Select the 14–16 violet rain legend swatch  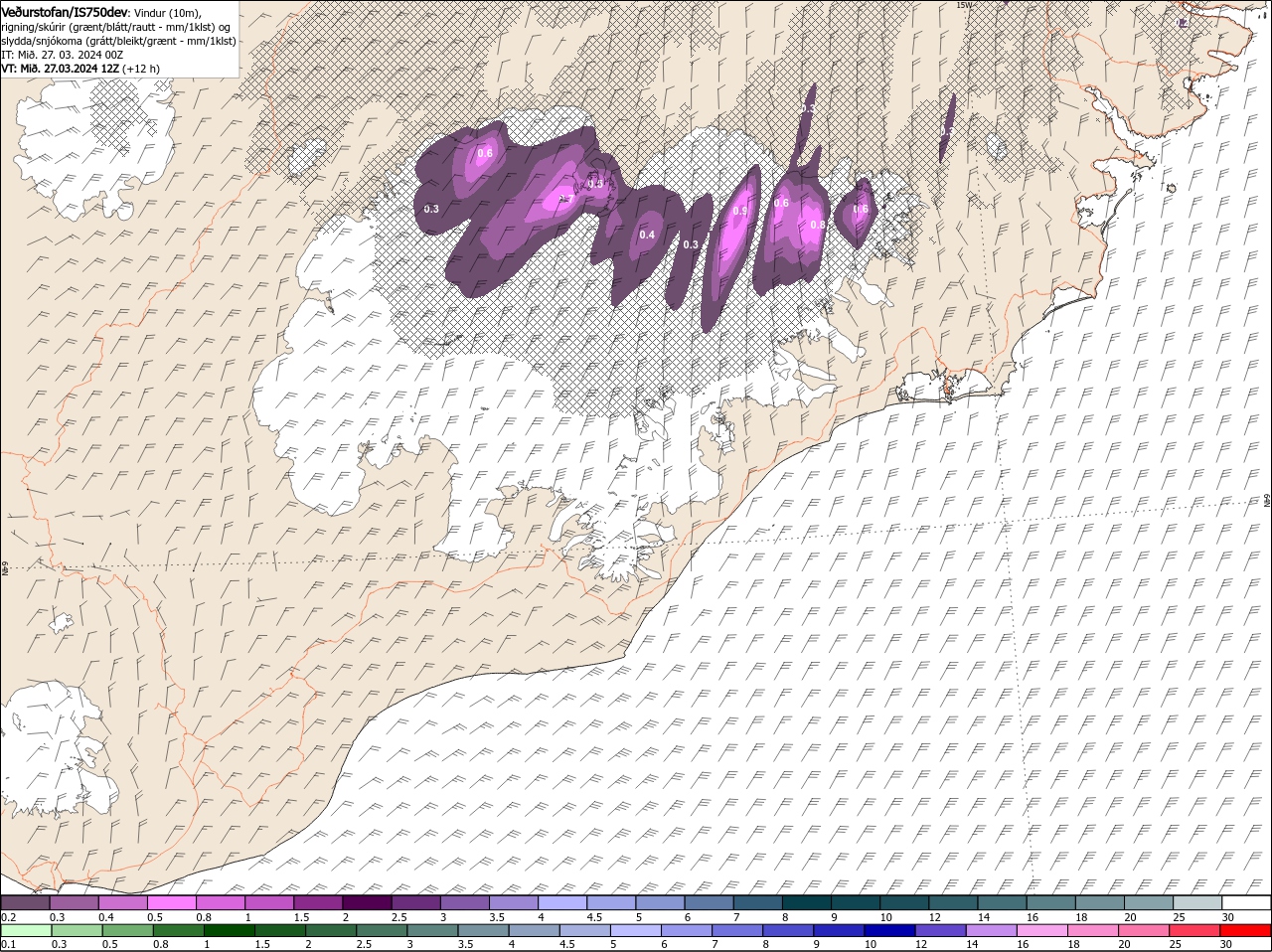tap(991, 931)
